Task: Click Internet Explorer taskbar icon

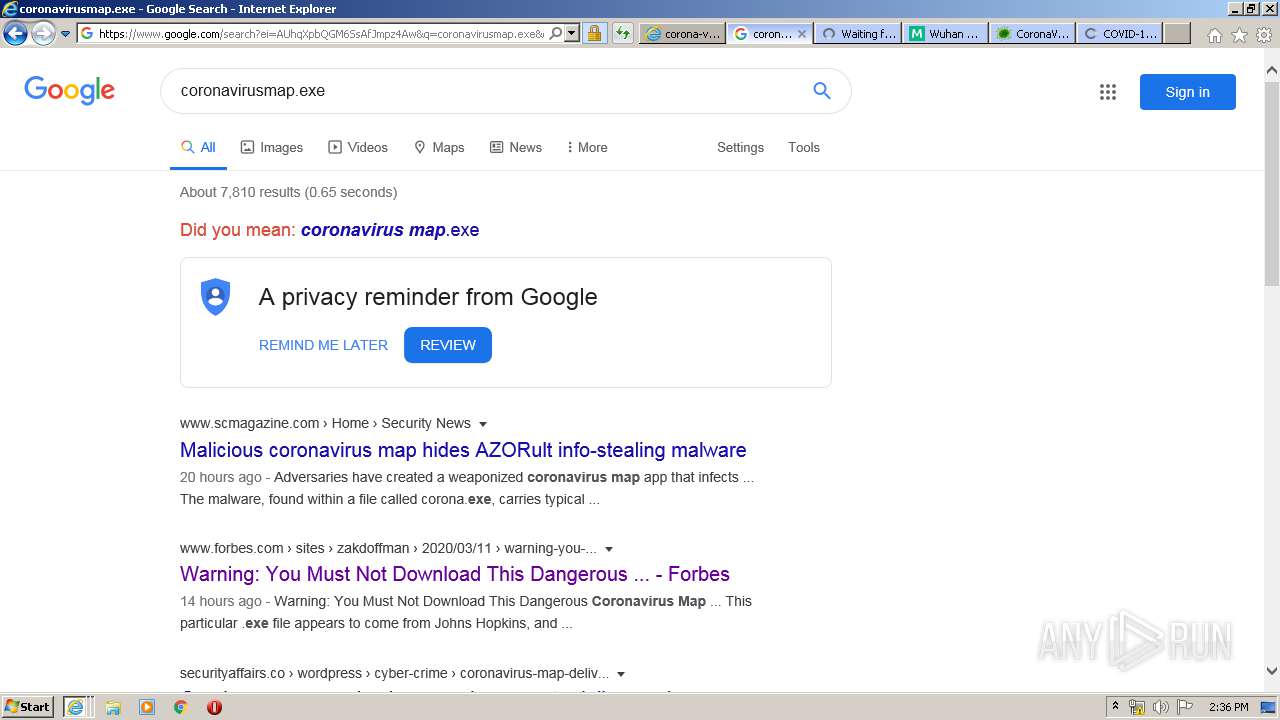Action: click(x=75, y=707)
